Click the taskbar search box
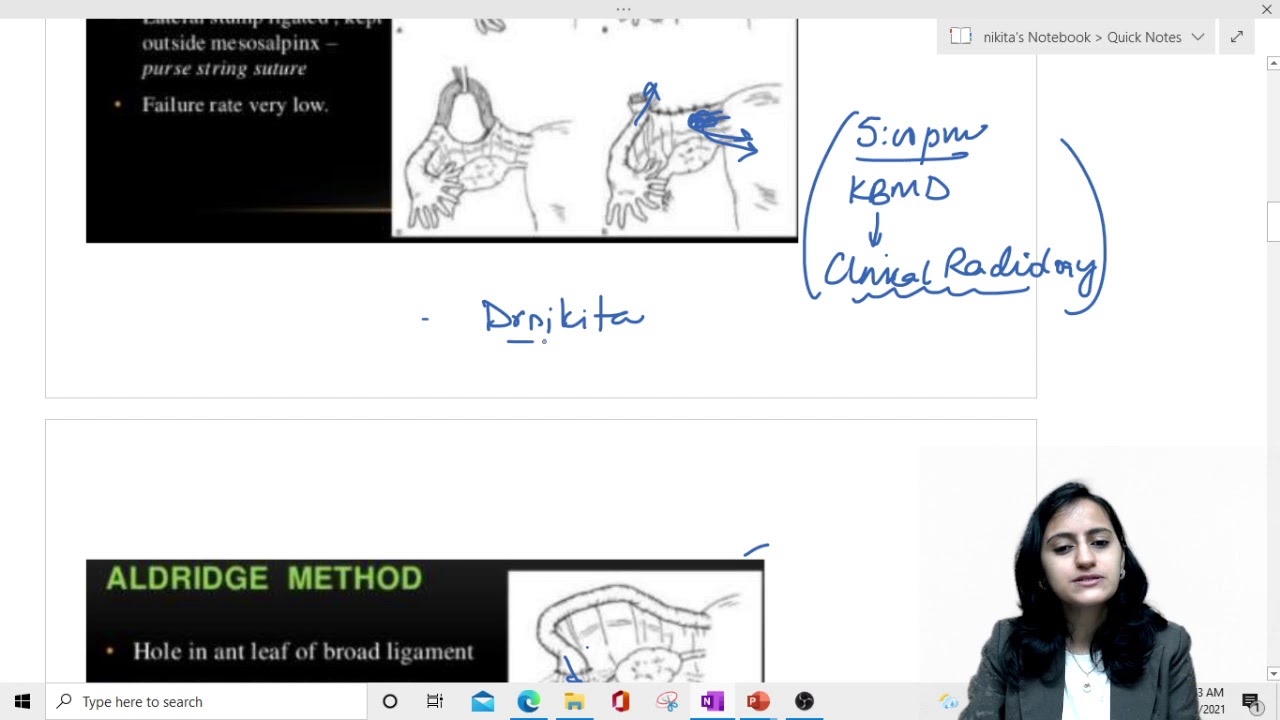The height and width of the screenshot is (720, 1280). 207,701
